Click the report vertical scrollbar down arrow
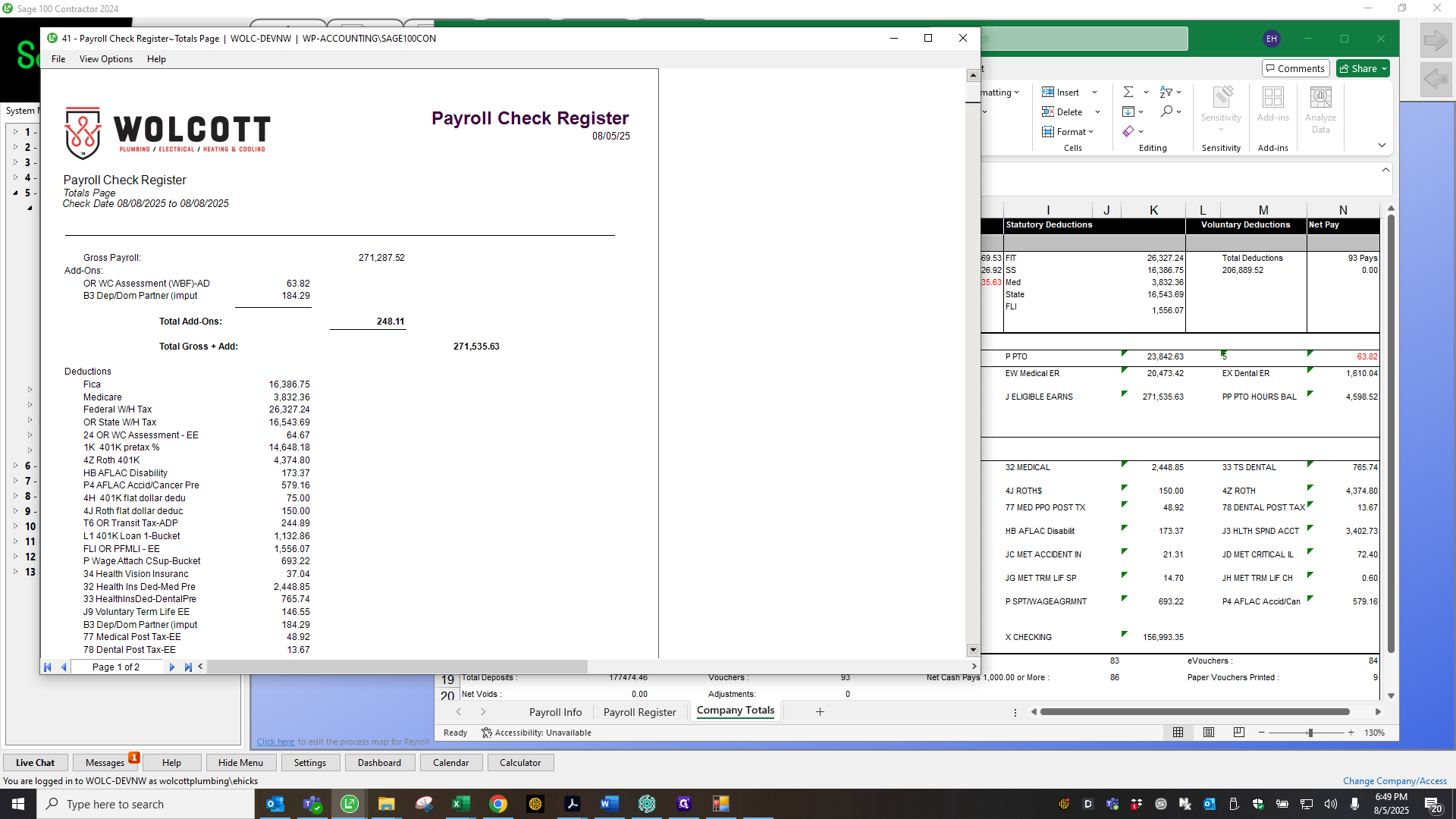This screenshot has width=1456, height=819. (x=973, y=650)
